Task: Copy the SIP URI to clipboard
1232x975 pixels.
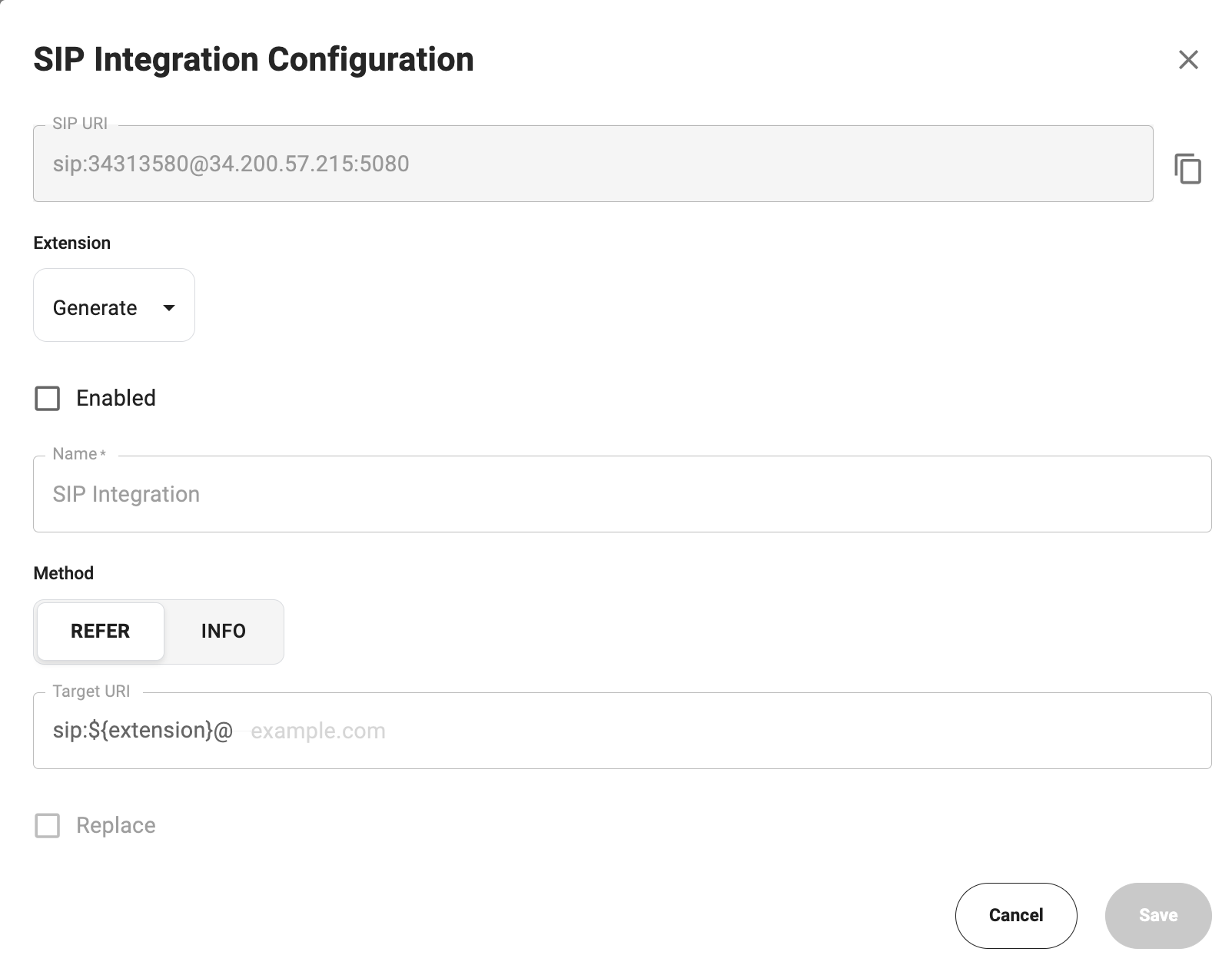Action: tap(1187, 169)
